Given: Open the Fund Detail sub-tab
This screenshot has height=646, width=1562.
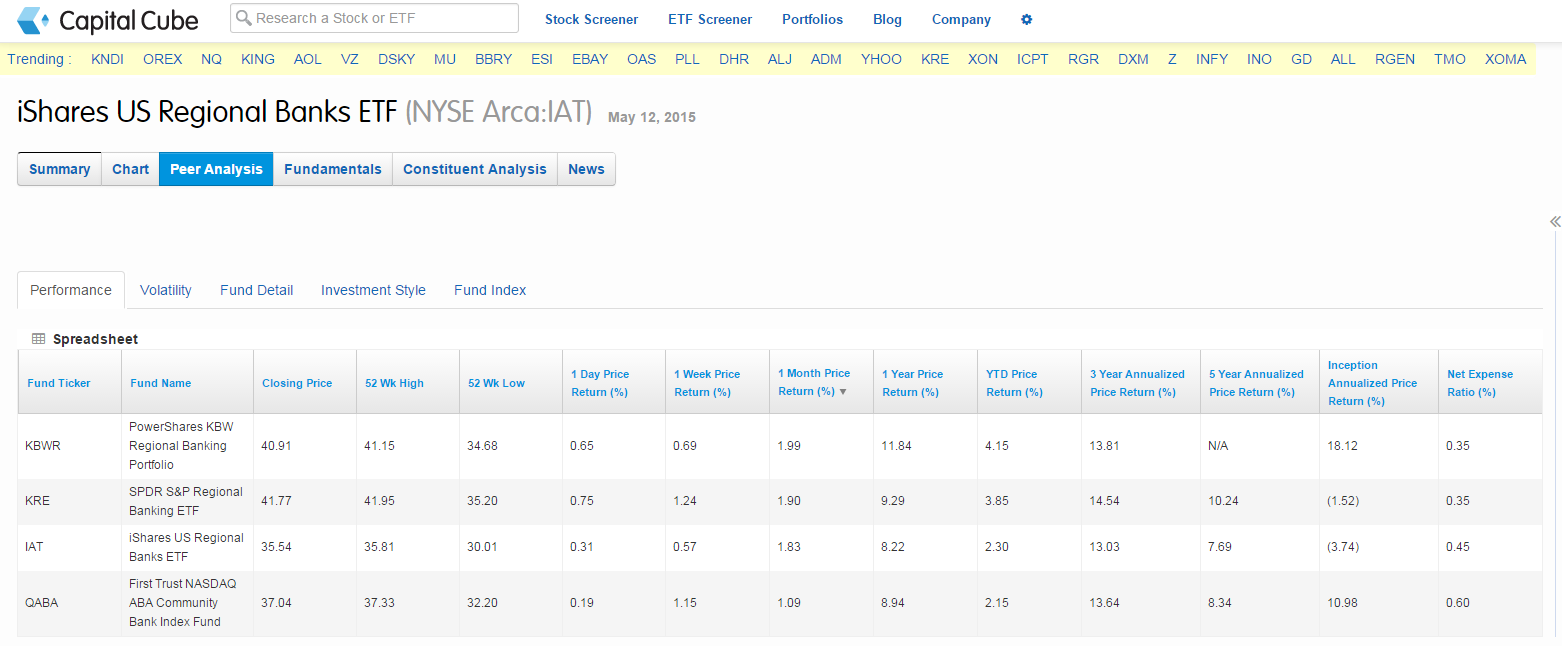Looking at the screenshot, I should (x=257, y=290).
